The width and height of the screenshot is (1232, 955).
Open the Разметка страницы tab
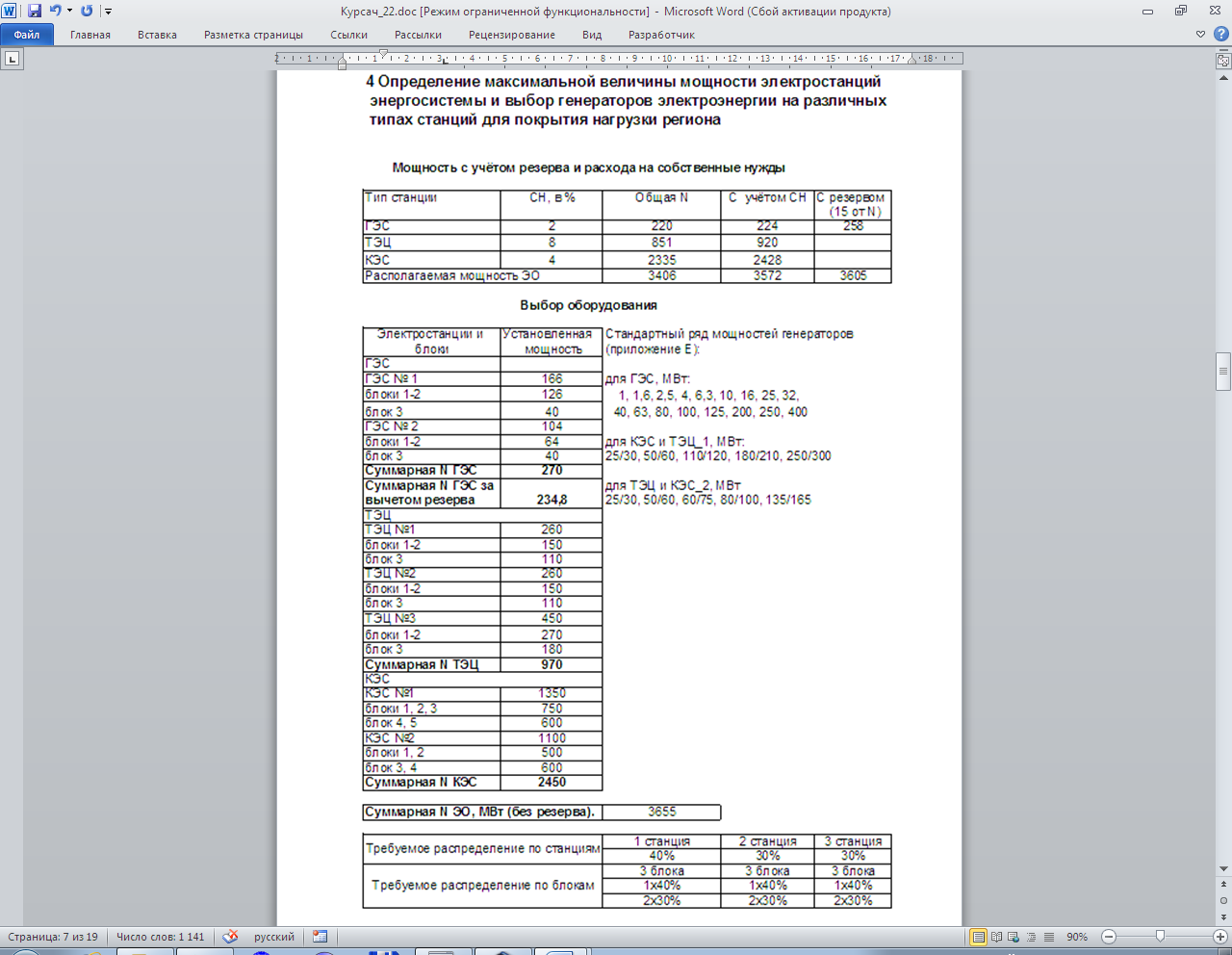click(253, 35)
